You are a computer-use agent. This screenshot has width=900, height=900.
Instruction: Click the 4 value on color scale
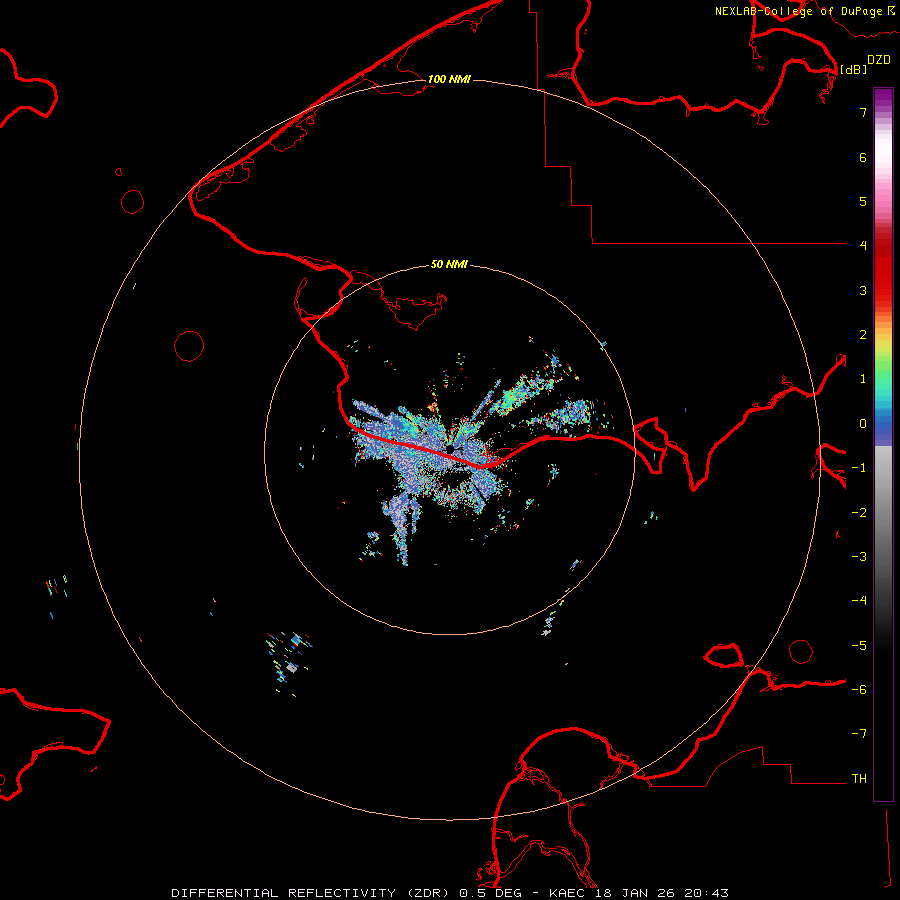point(863,246)
